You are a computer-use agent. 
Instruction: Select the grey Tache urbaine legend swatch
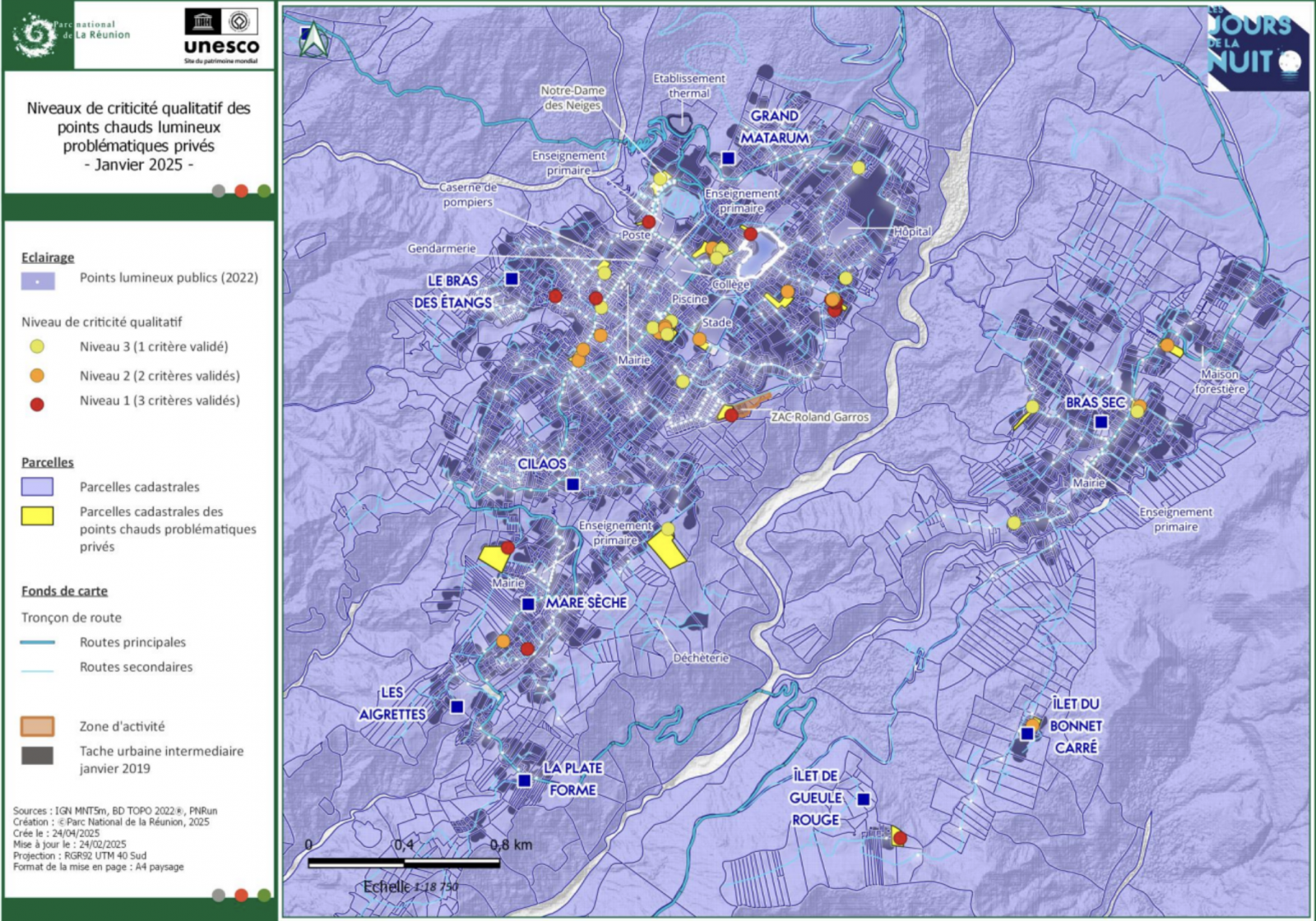click(x=37, y=755)
